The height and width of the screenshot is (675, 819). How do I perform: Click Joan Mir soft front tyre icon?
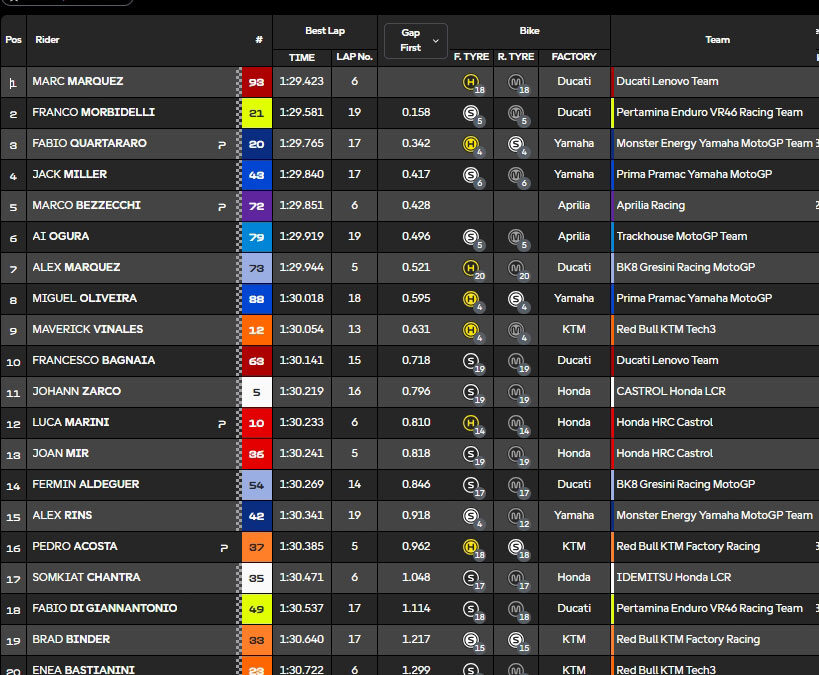tap(471, 453)
